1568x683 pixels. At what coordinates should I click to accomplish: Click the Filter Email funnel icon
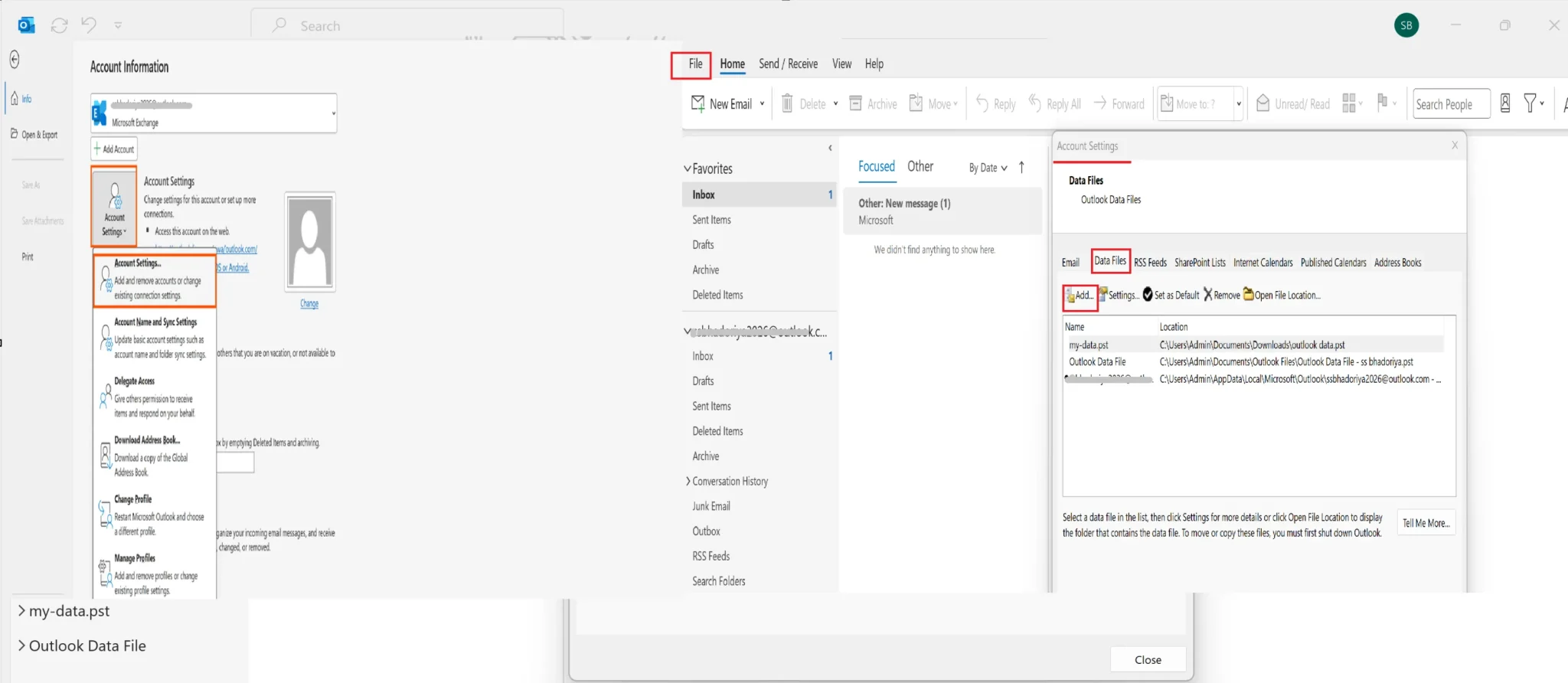coord(1530,103)
